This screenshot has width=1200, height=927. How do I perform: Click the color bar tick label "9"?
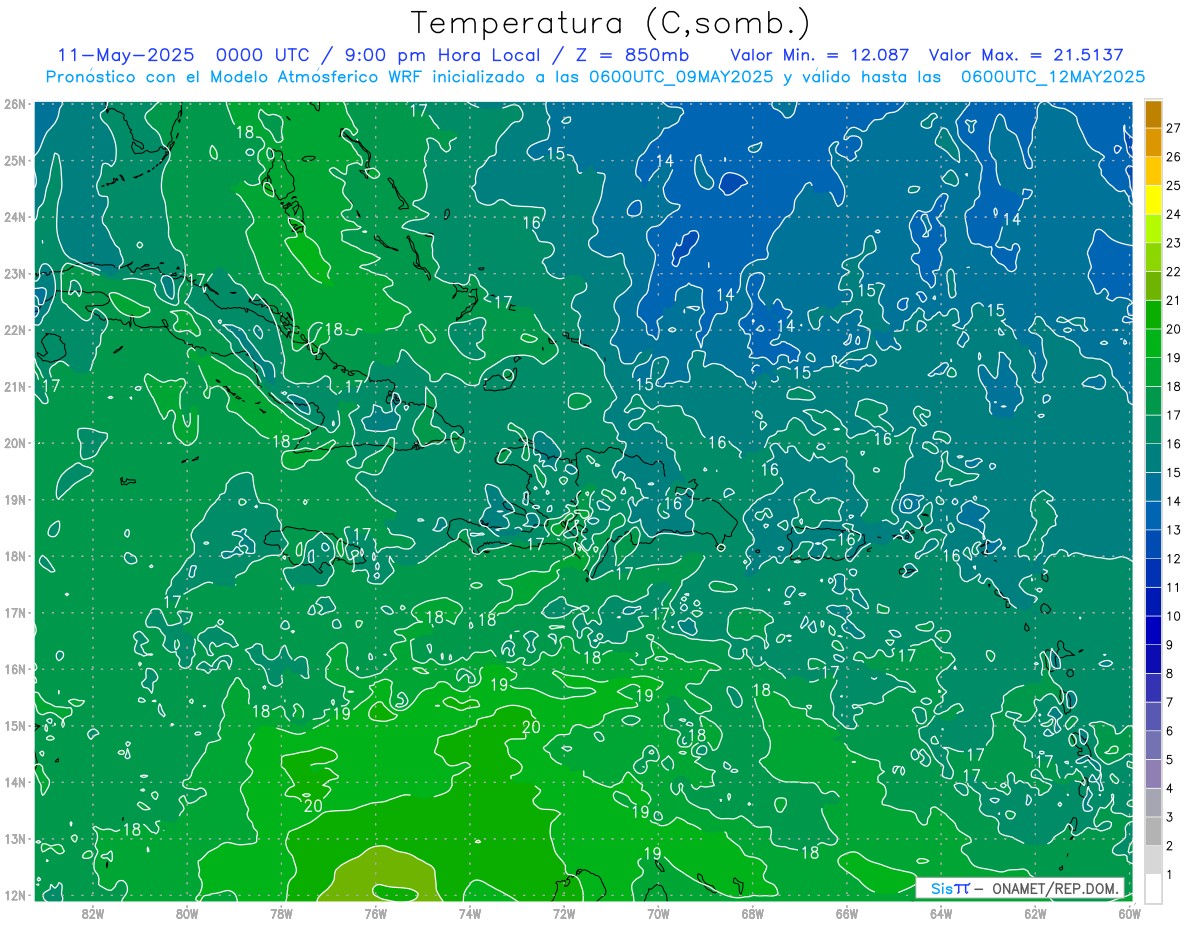[1171, 645]
